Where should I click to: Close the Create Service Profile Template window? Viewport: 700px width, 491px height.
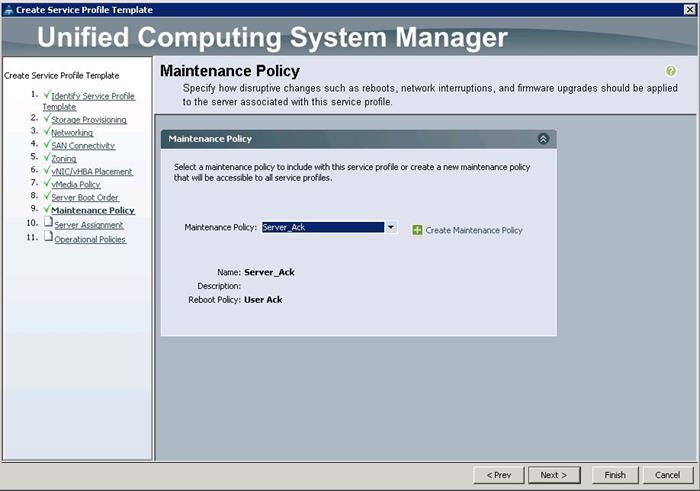pos(690,9)
